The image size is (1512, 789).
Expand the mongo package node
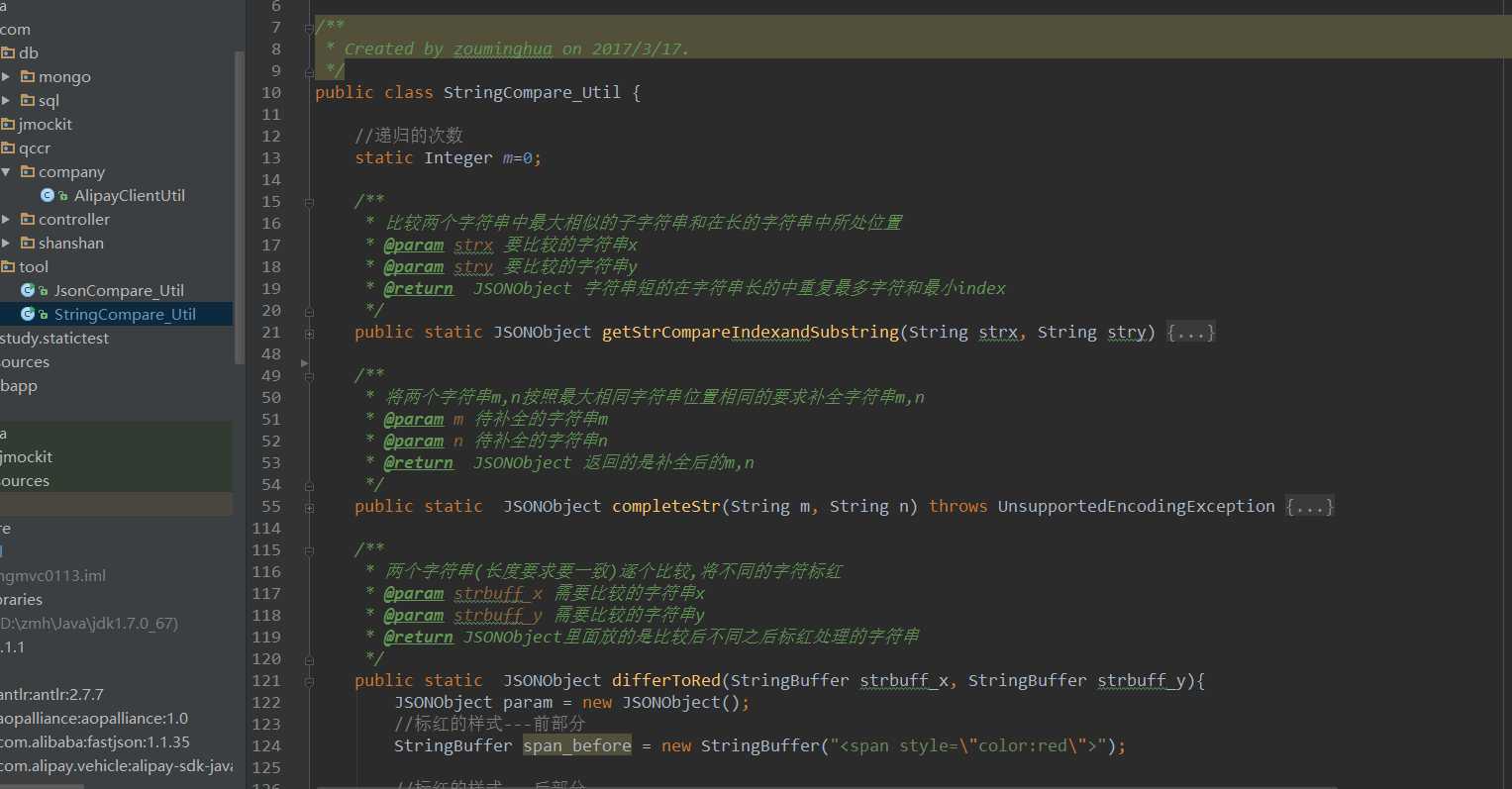click(x=6, y=76)
